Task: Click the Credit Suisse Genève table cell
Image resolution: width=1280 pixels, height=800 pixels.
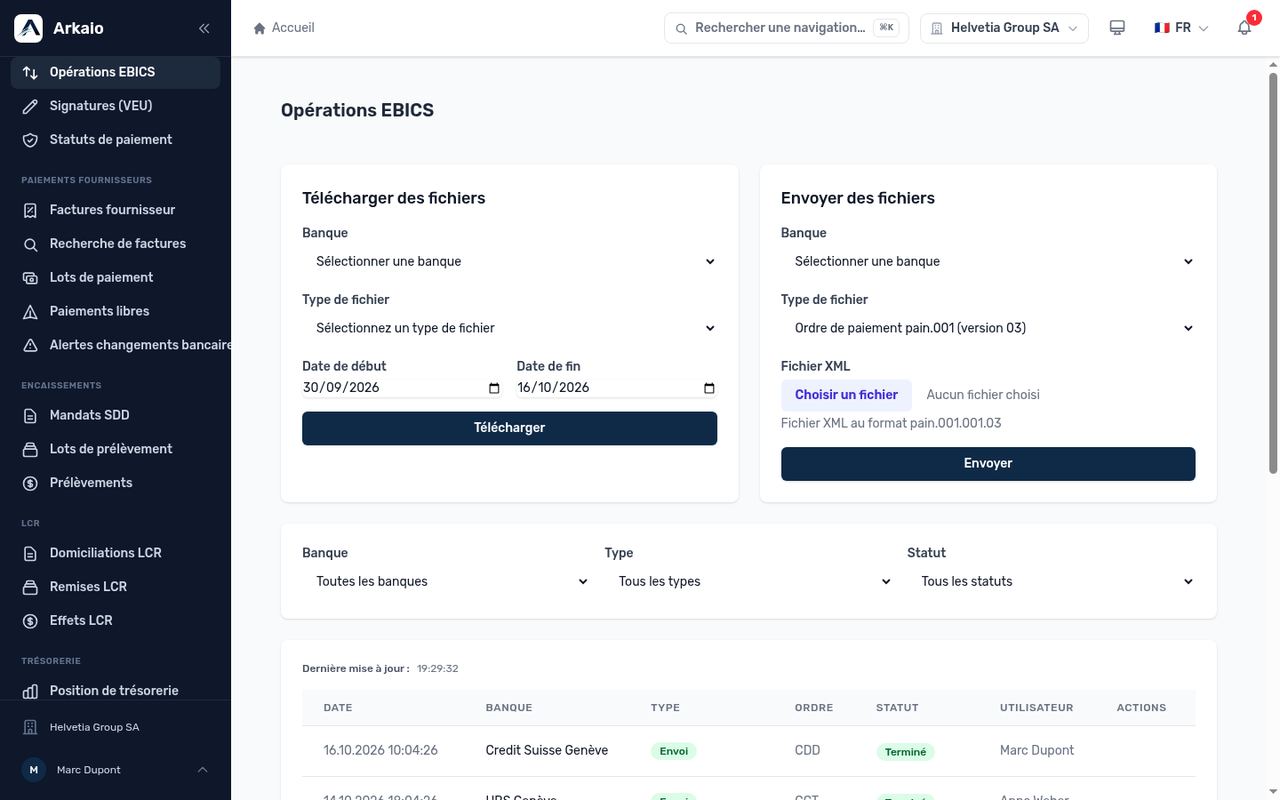Action: tap(547, 750)
